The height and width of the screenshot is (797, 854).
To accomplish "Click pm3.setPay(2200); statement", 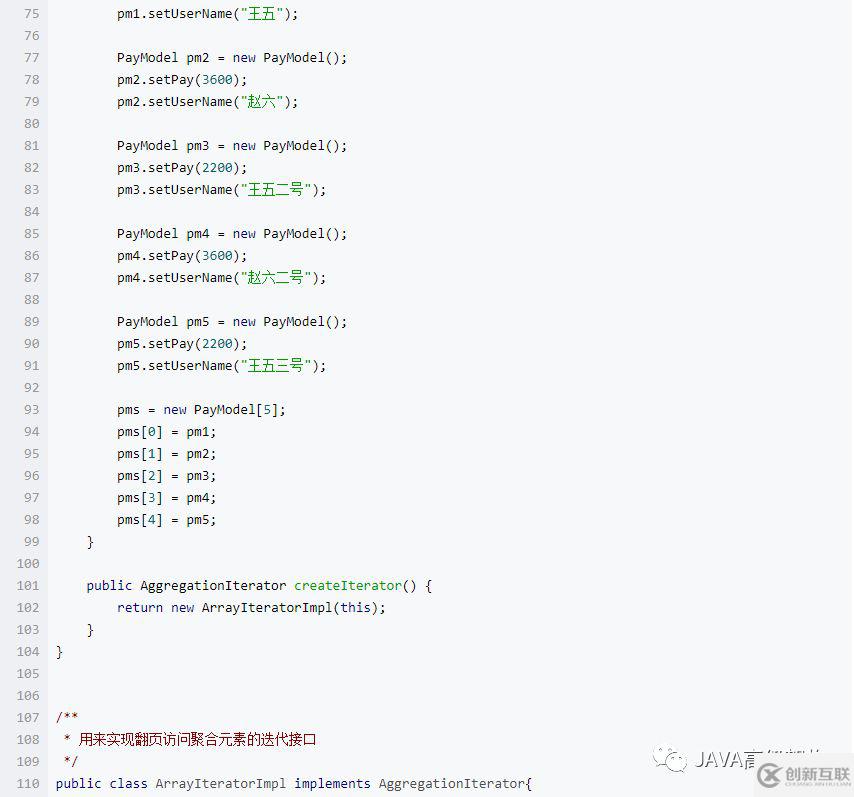I will click(x=182, y=168).
